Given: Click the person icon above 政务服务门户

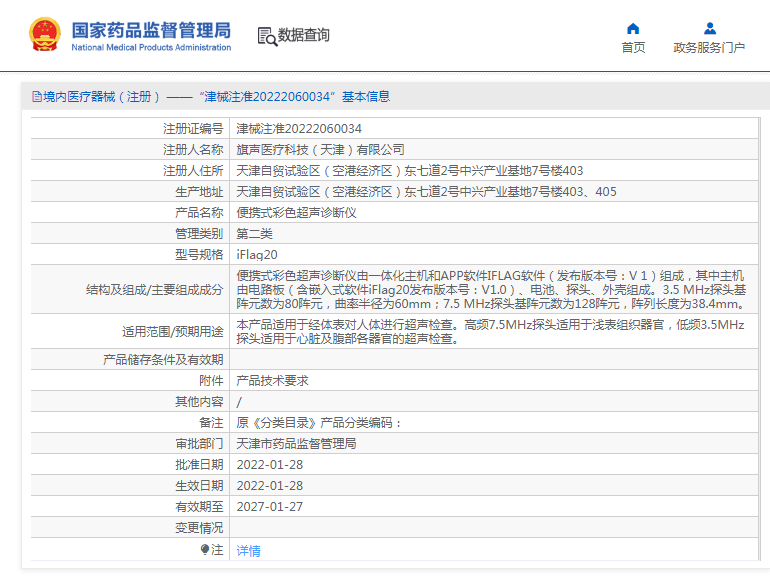Looking at the screenshot, I should [709, 28].
